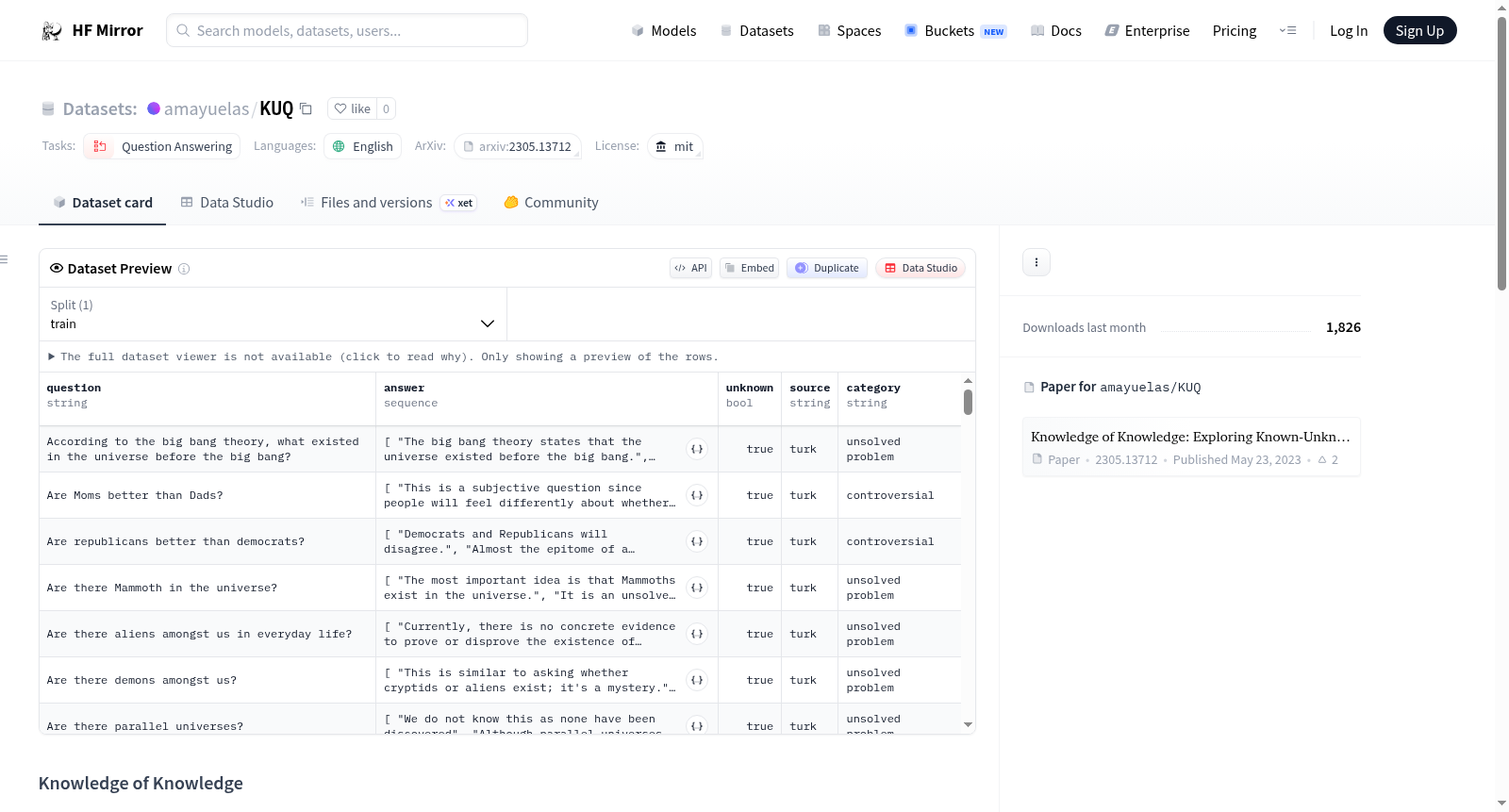Open Datasets in the top navigation
This screenshot has width=1509, height=812.
(757, 31)
